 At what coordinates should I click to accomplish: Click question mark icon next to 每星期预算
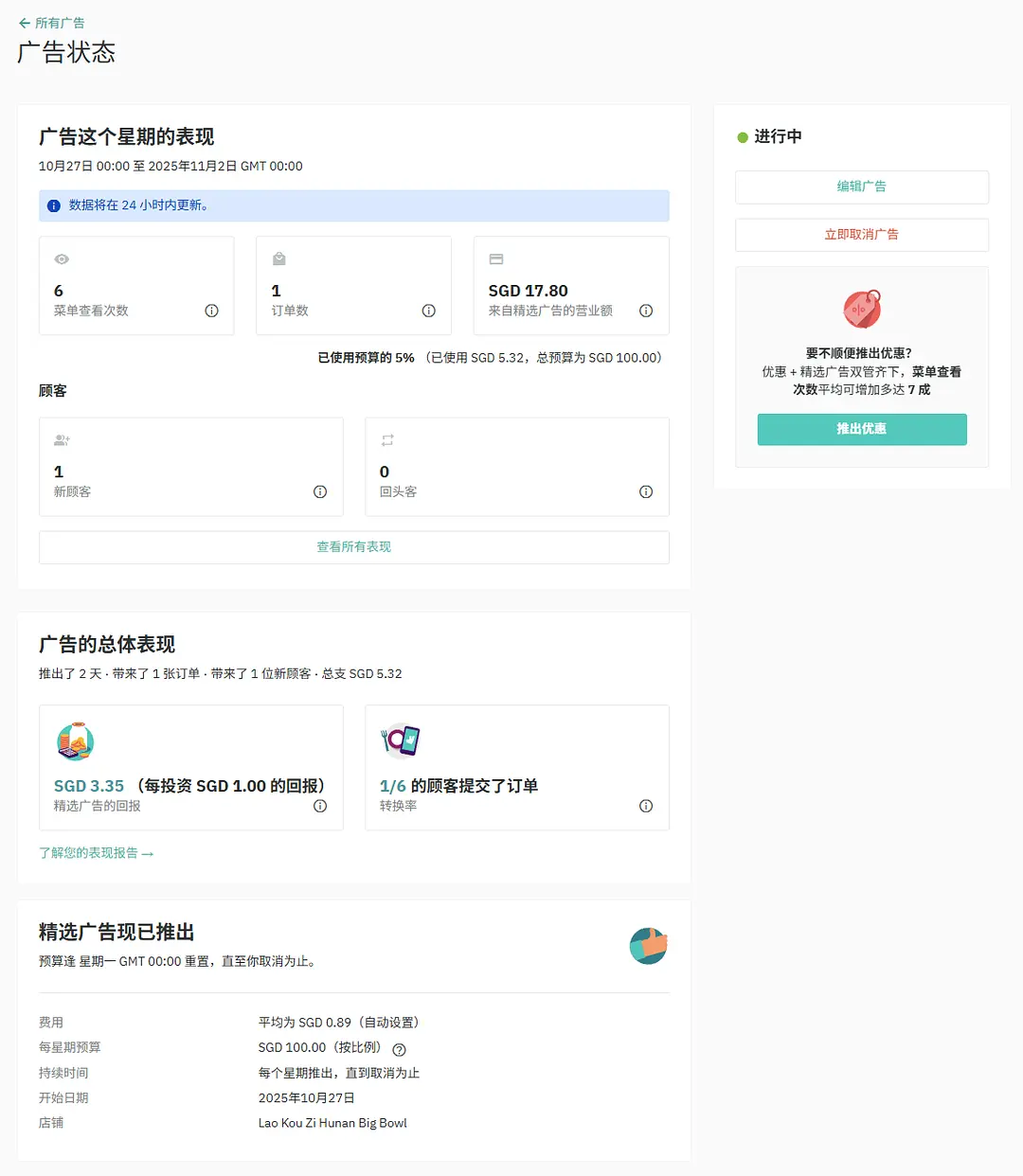pos(400,1049)
